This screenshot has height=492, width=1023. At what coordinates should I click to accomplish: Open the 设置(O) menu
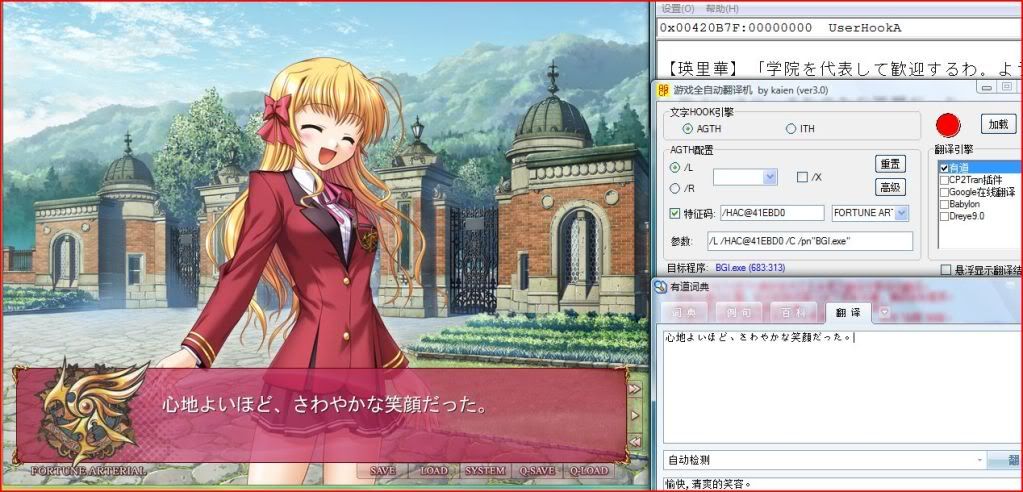pos(678,8)
